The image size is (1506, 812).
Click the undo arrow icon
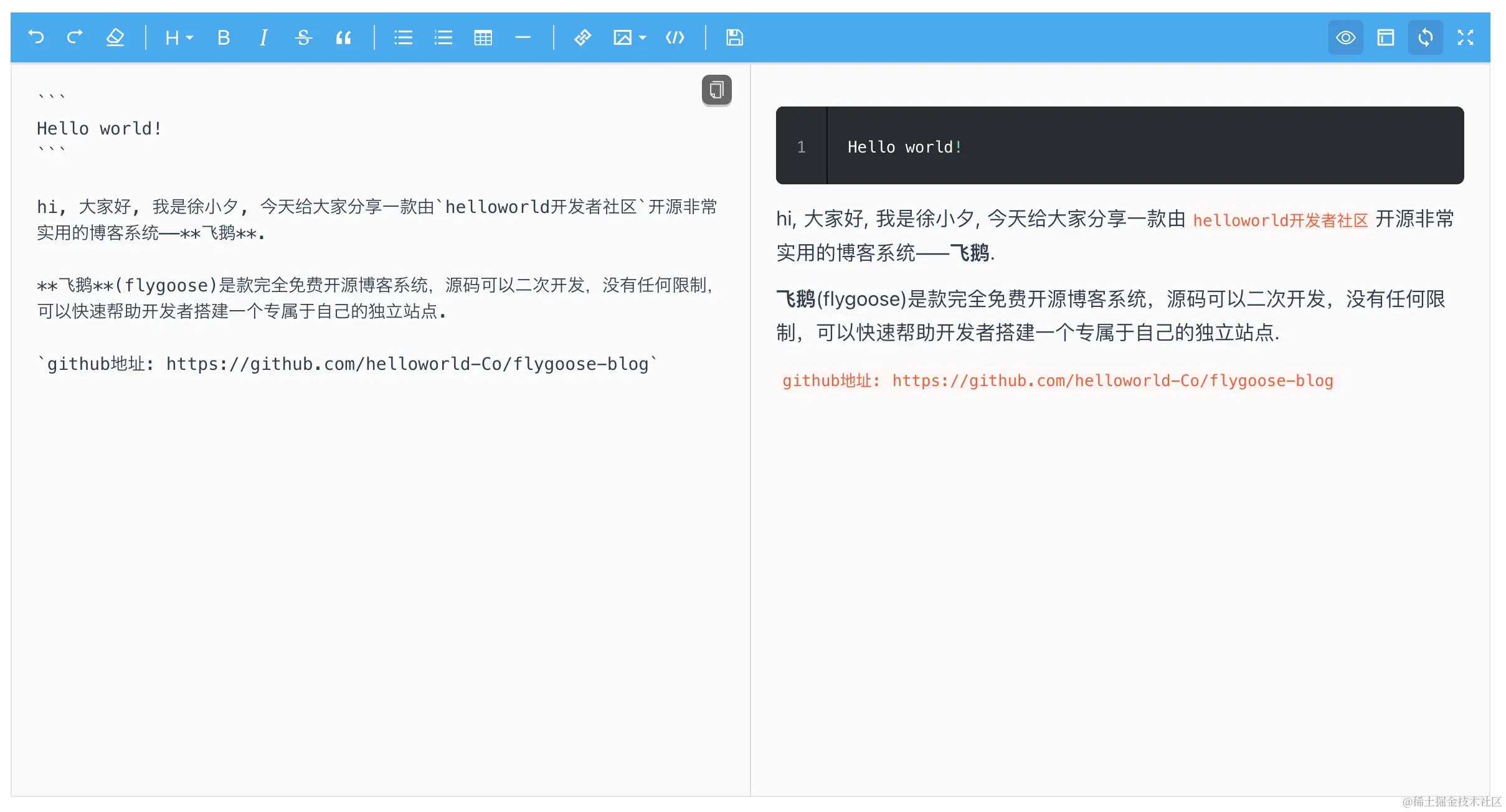[36, 37]
